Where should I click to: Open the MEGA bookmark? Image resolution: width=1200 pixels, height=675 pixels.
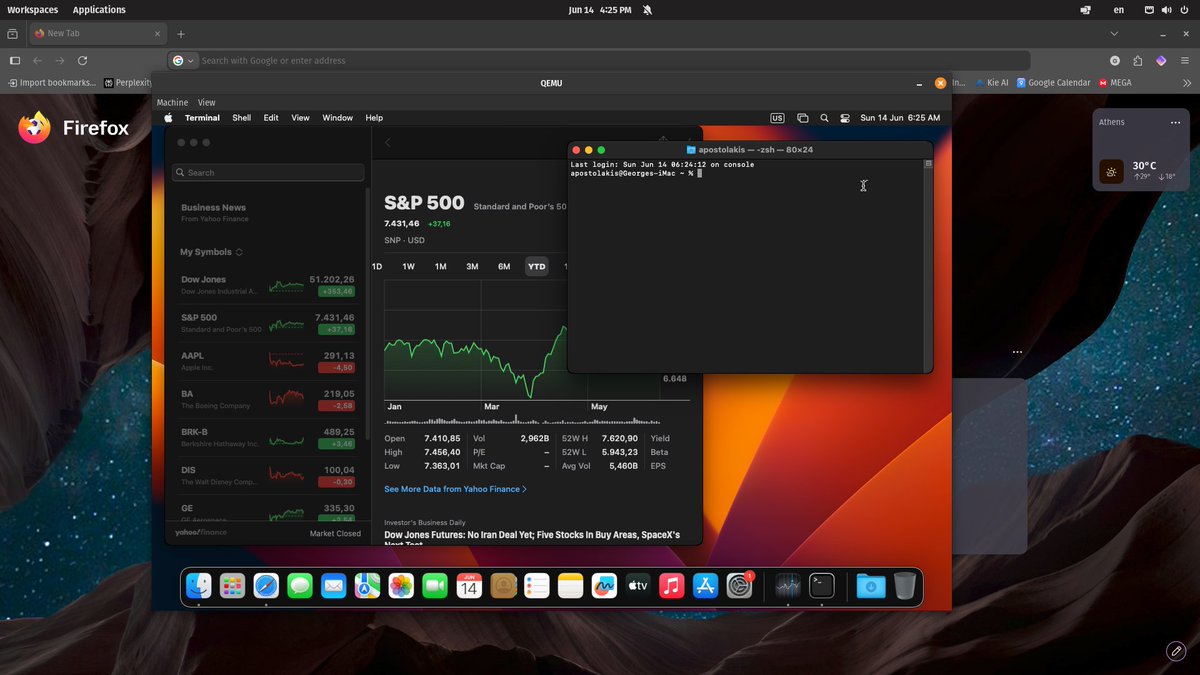[x=1115, y=83]
